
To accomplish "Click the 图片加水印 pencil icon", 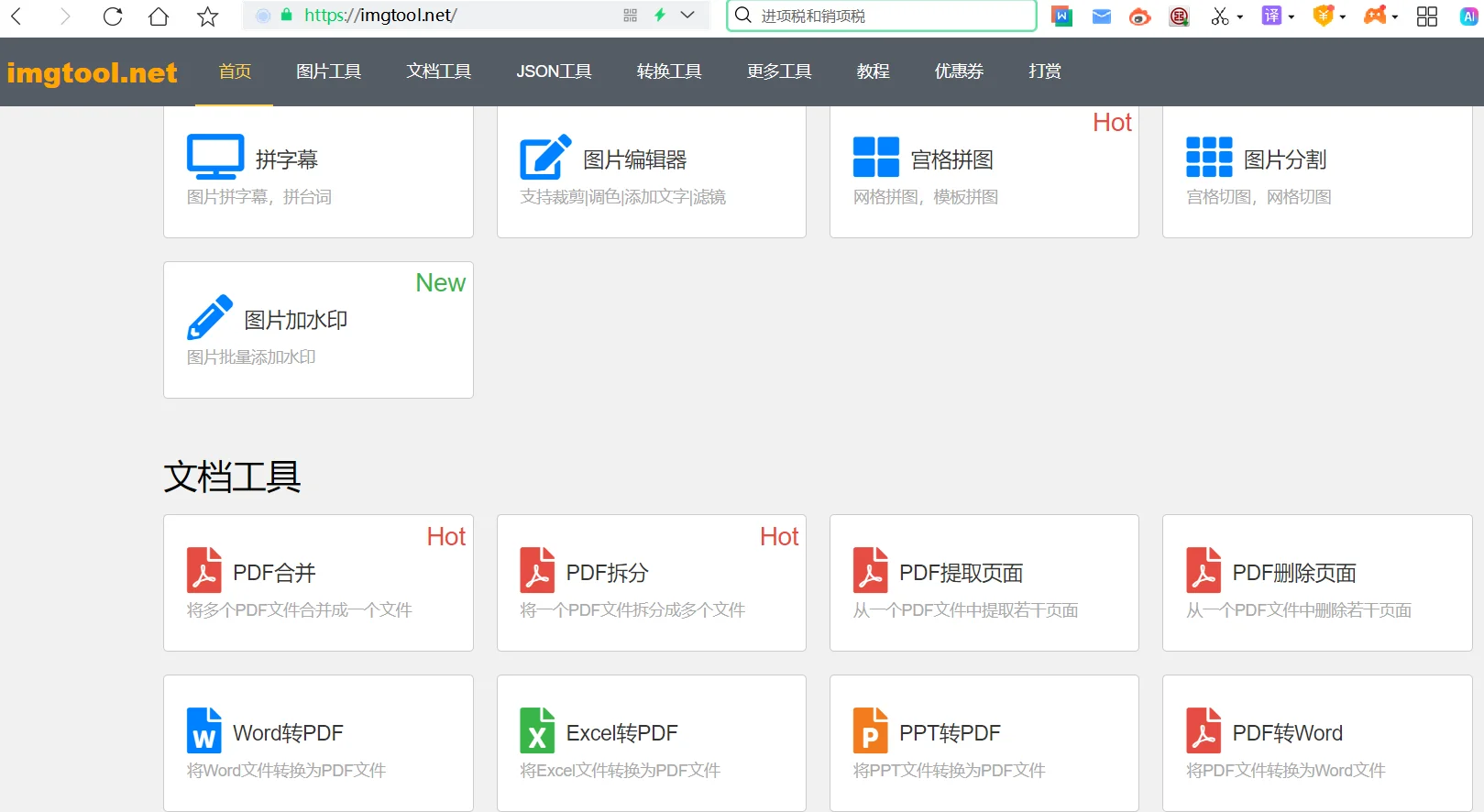I will click(210, 317).
